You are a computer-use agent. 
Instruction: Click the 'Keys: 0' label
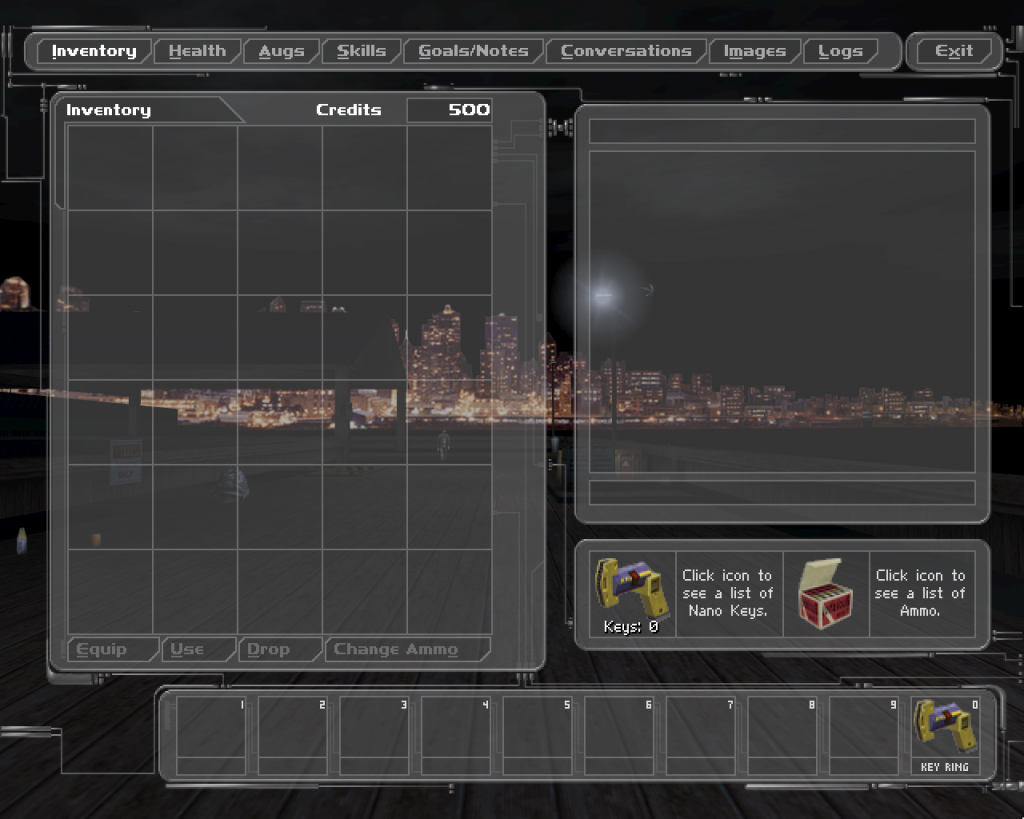[631, 627]
